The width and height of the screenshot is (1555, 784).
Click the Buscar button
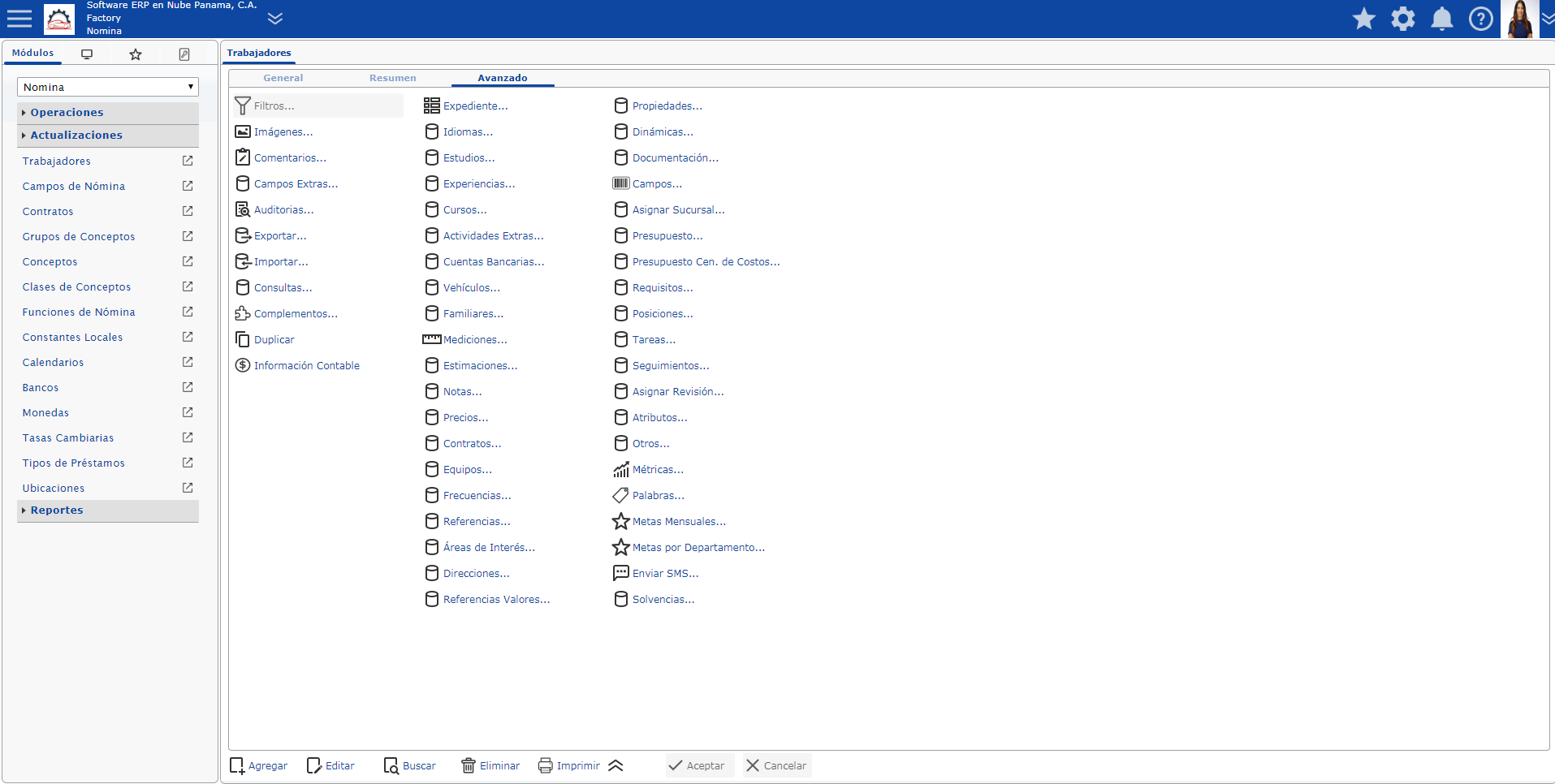pyautogui.click(x=410, y=765)
